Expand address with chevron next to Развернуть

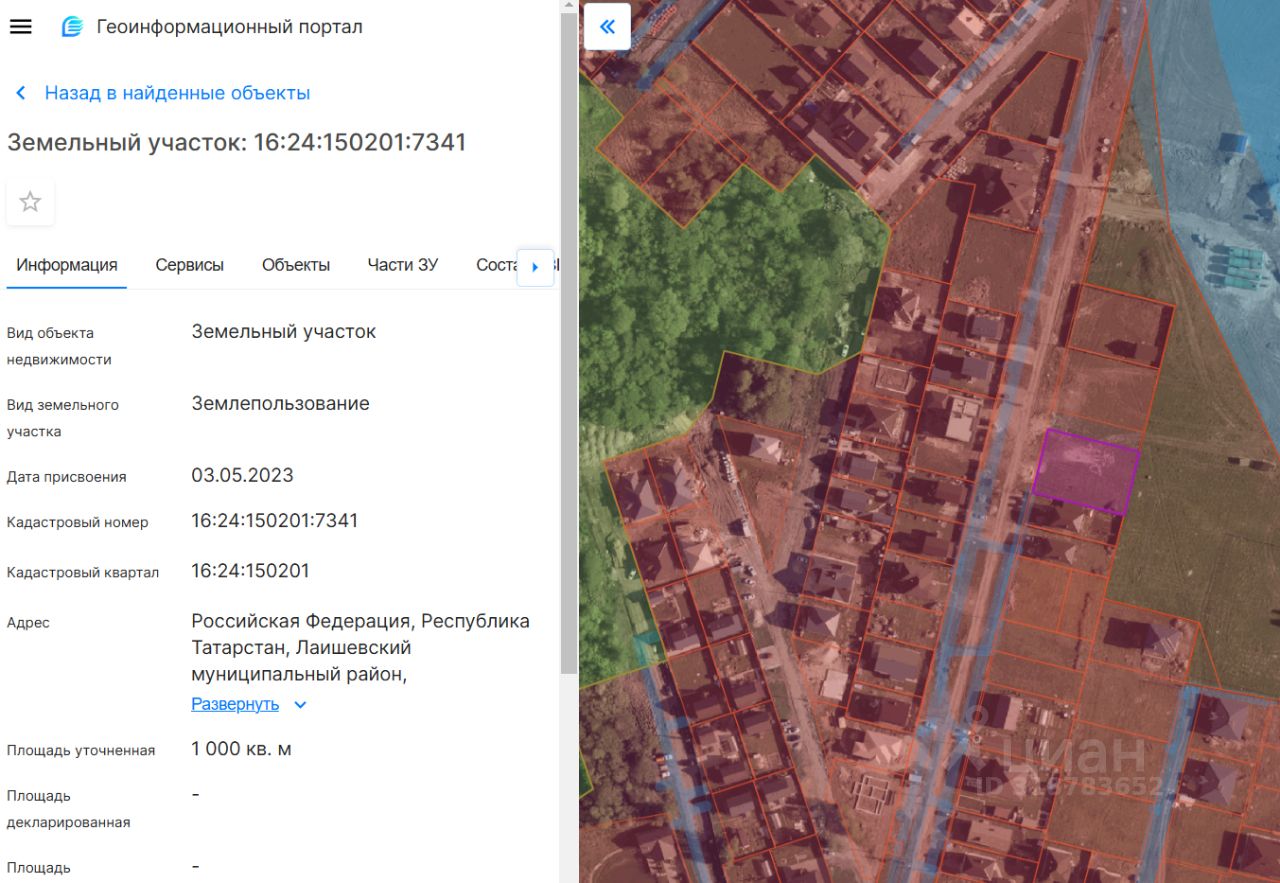click(300, 705)
